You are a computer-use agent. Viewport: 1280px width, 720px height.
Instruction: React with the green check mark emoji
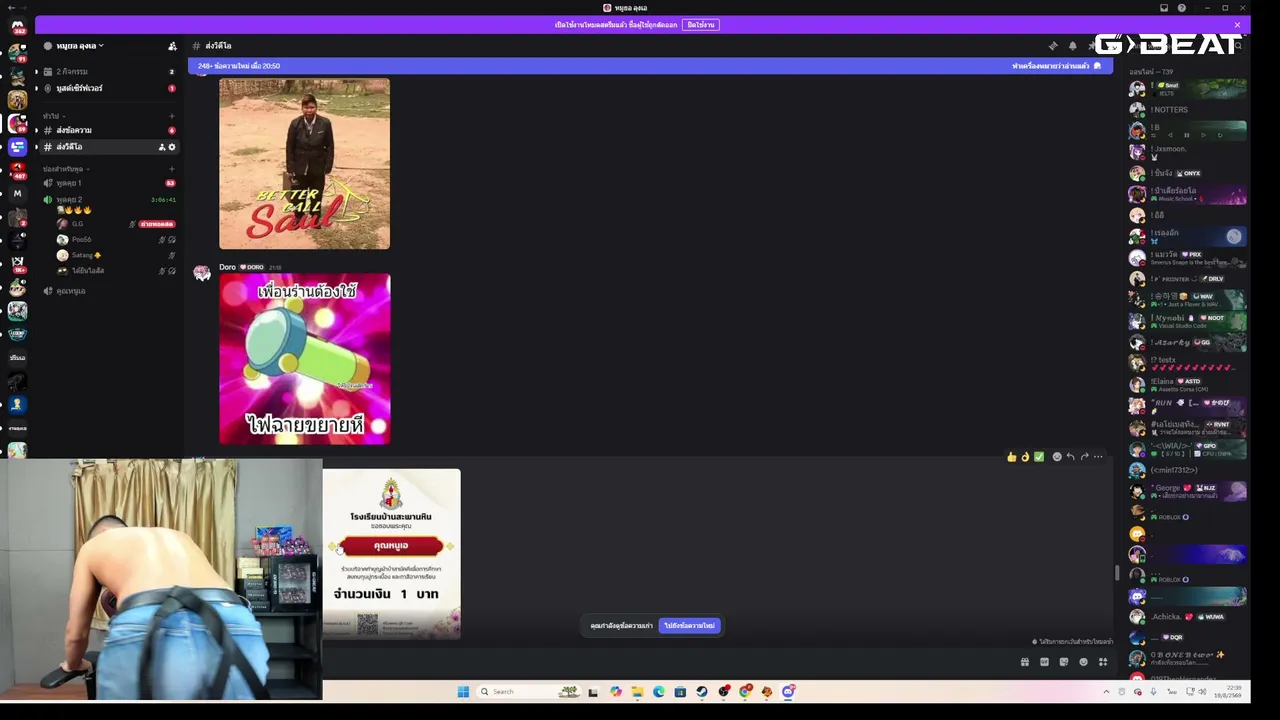1039,457
